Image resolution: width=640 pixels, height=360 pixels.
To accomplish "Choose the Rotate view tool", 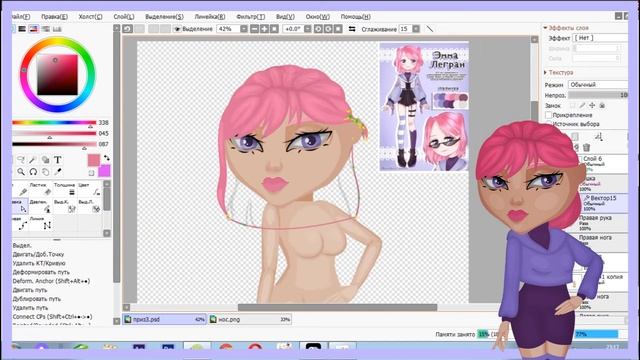I will click(x=33, y=172).
